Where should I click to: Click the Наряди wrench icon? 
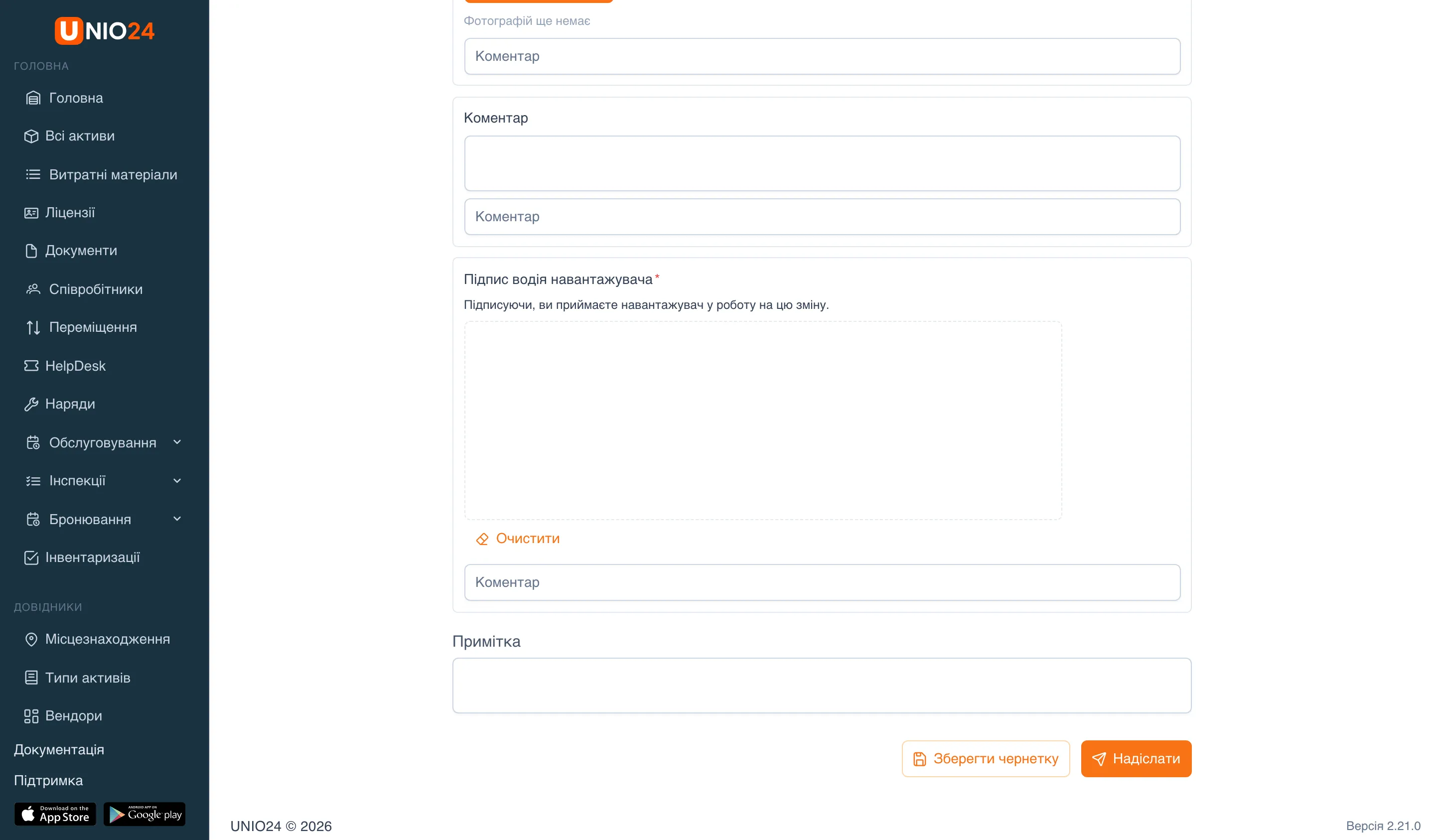31,405
